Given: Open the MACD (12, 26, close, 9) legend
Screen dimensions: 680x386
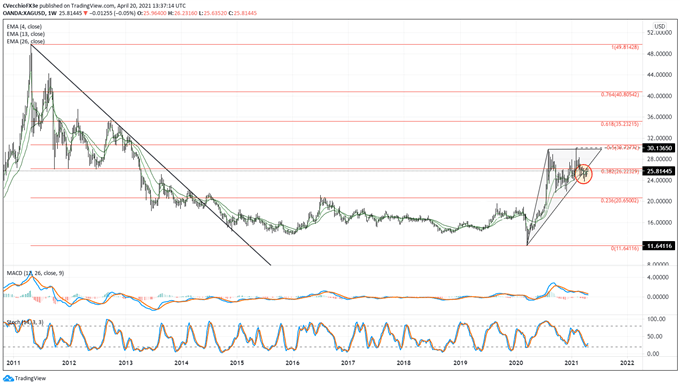Looking at the screenshot, I should (x=35, y=273).
